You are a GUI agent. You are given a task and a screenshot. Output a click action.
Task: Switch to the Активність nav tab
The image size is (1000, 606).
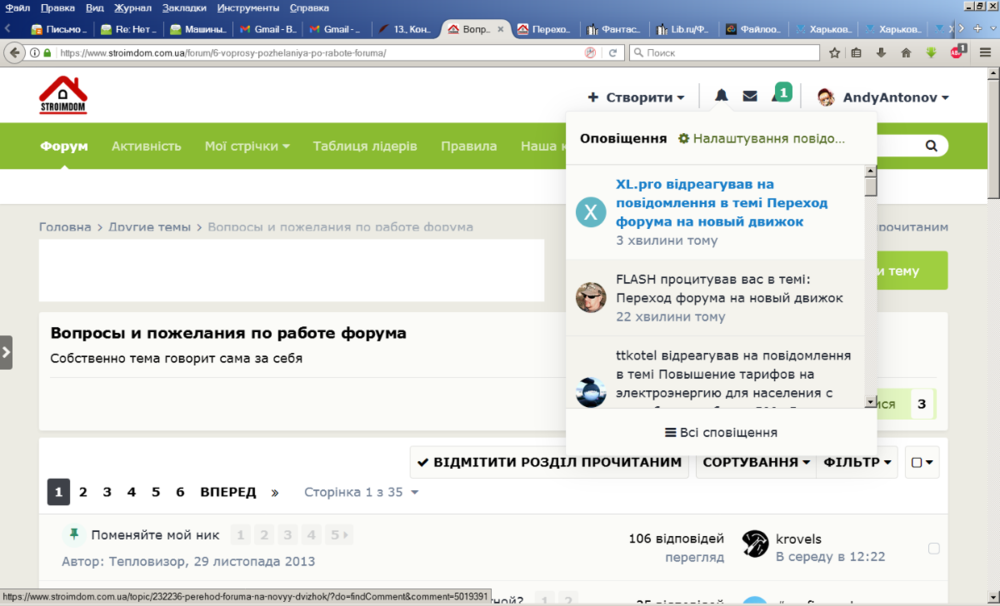coord(146,146)
